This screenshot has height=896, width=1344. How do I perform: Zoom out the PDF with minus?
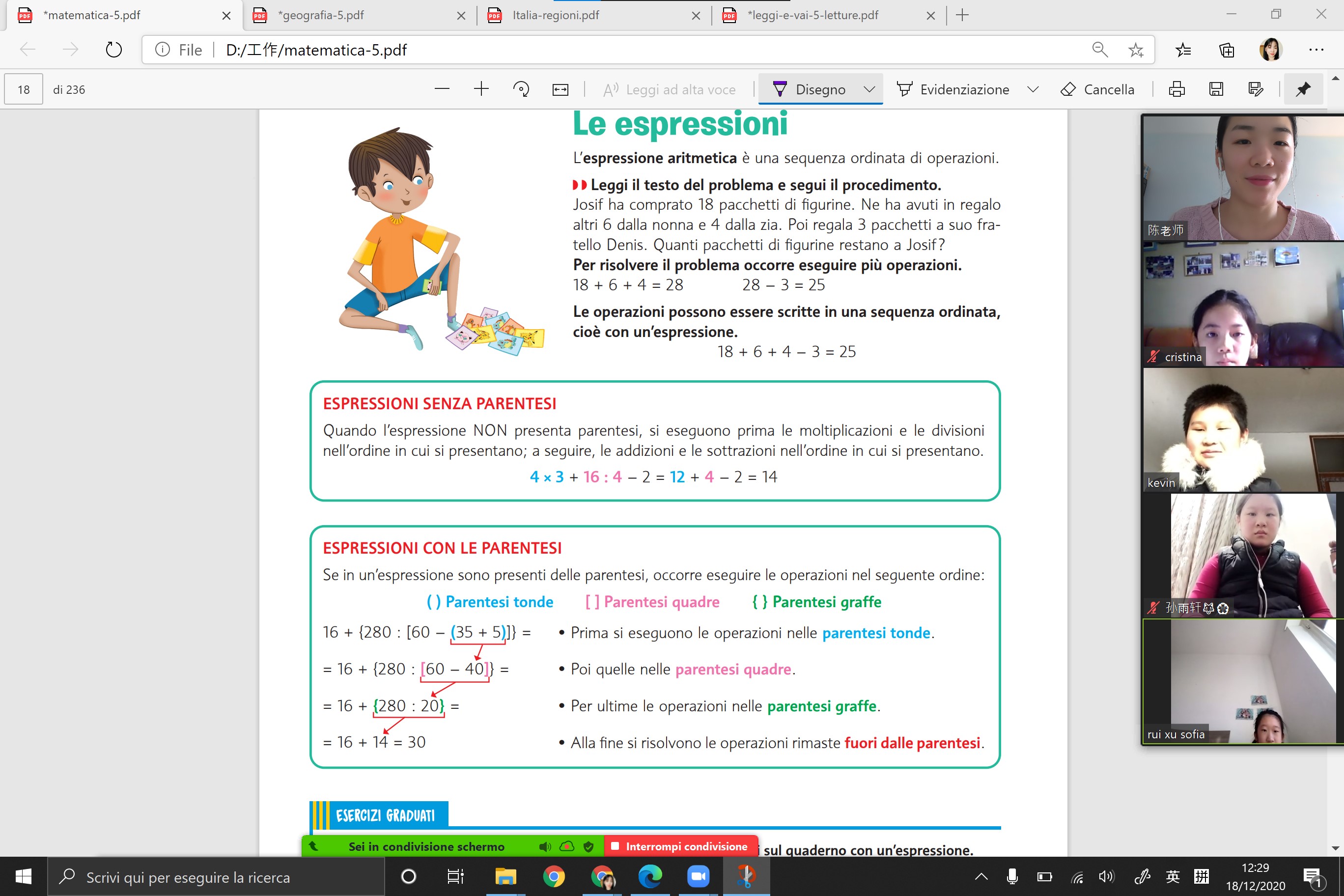442,89
